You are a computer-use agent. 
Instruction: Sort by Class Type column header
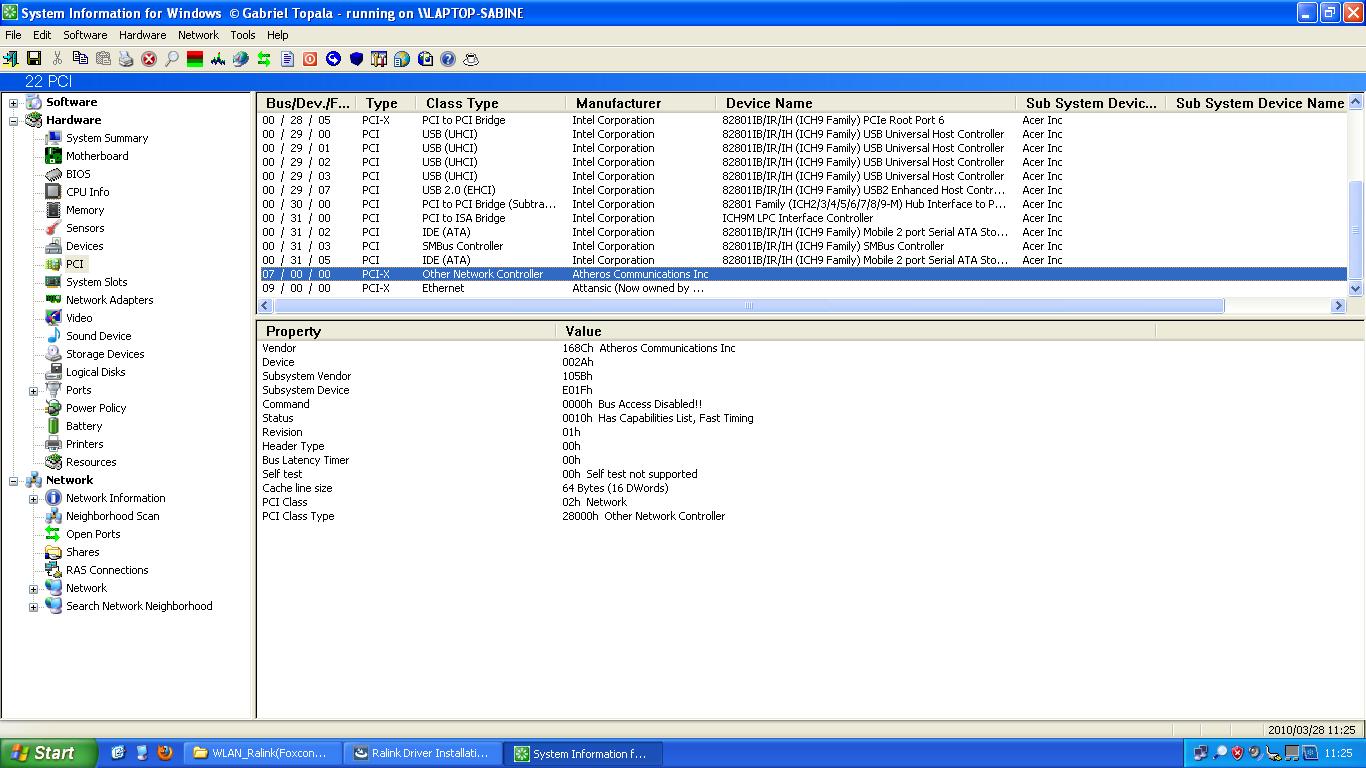pos(490,103)
